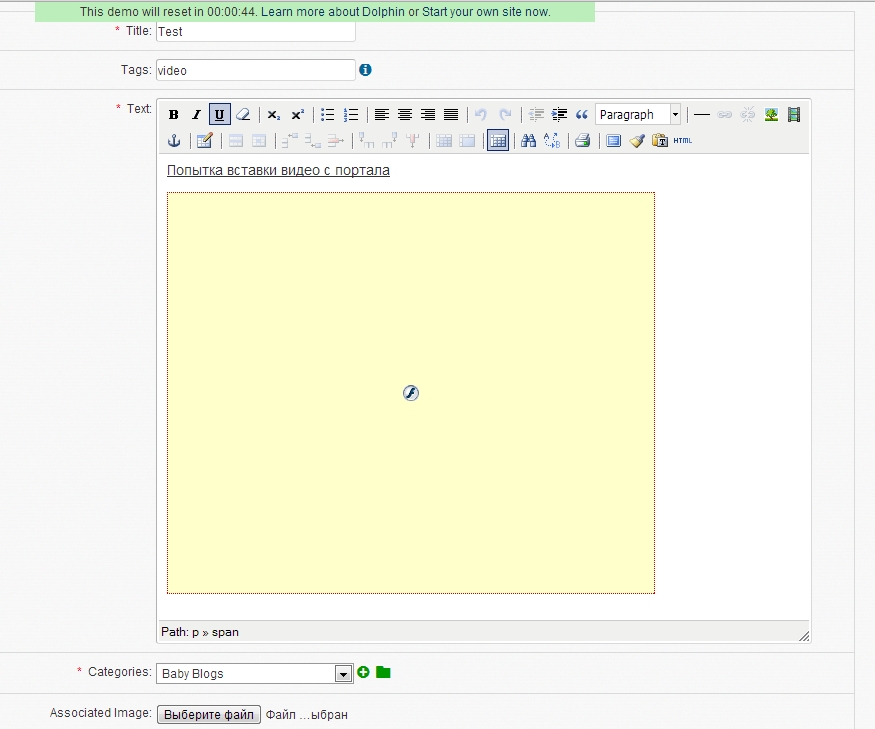
Task: Click the Title input field
Action: click(x=255, y=31)
